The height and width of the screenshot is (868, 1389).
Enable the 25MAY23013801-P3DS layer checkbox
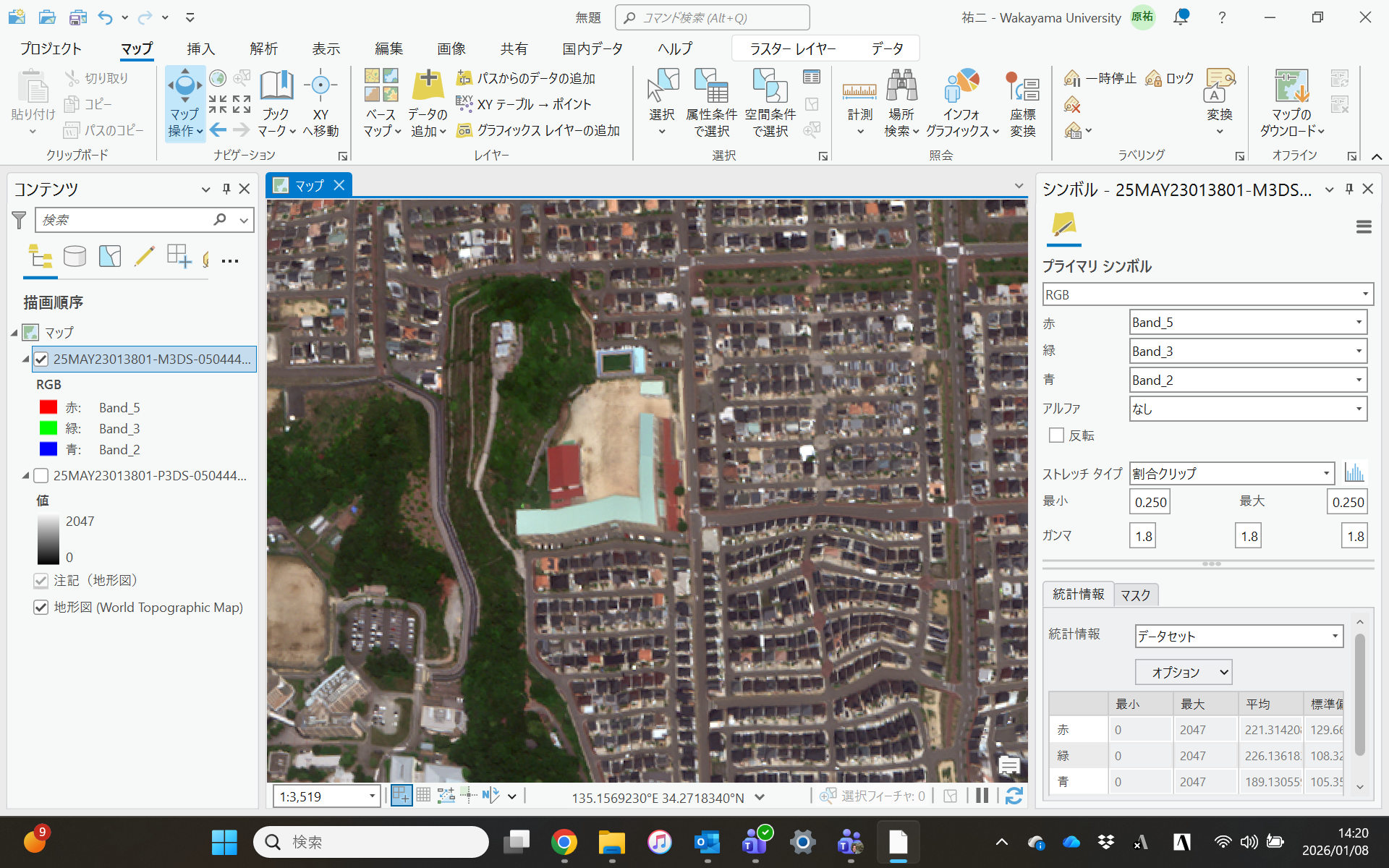click(41, 475)
